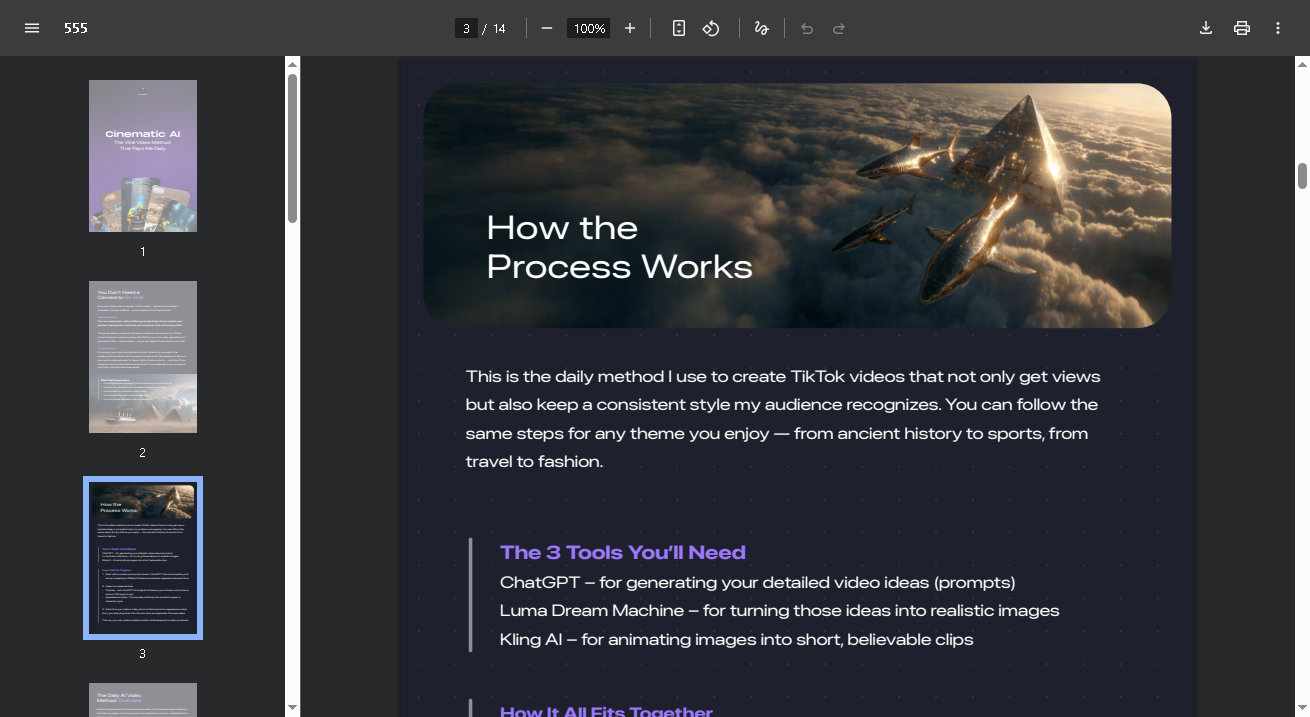Click the zoom out minus button

click(x=547, y=28)
